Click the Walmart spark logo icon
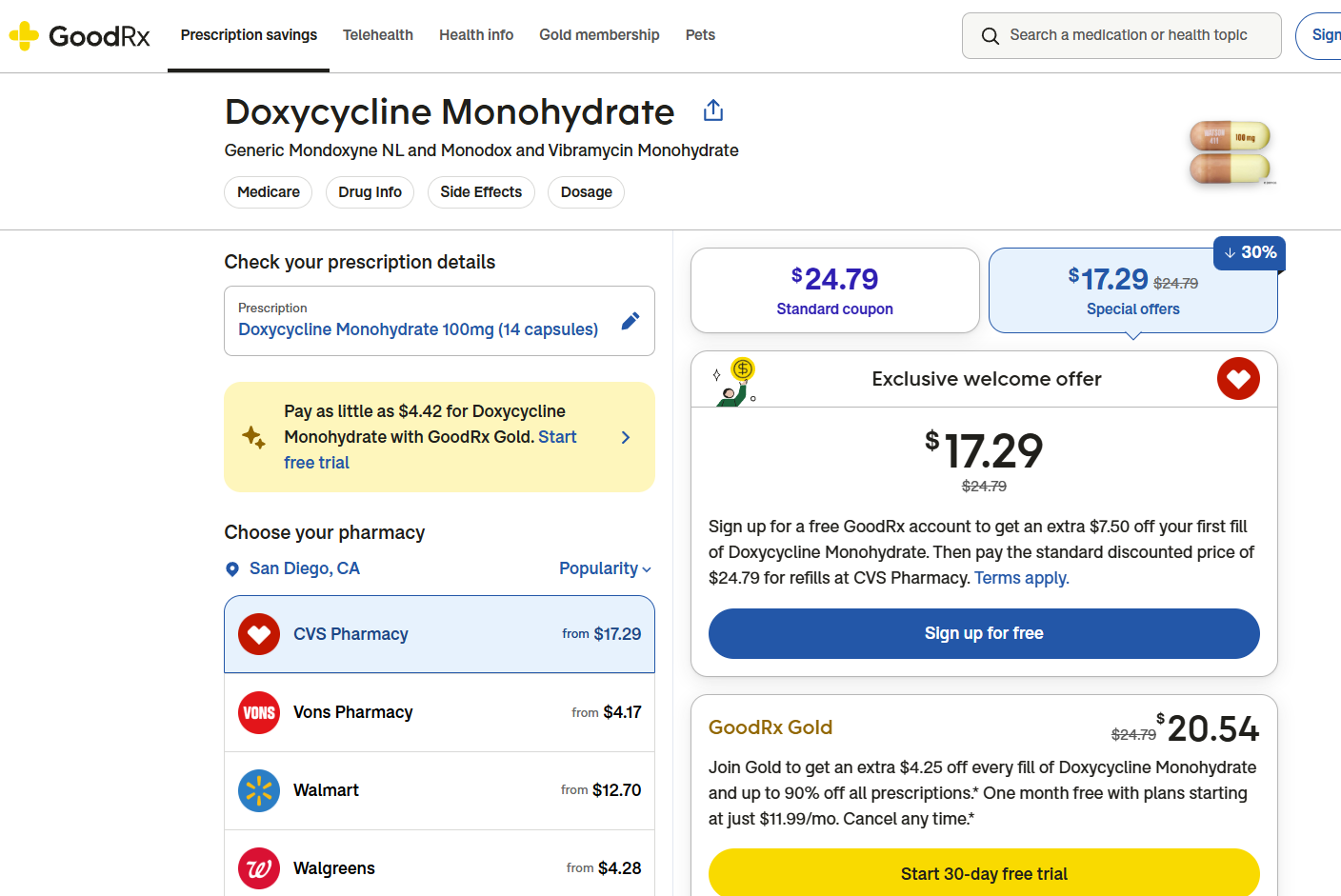The width and height of the screenshot is (1341, 896). (259, 790)
